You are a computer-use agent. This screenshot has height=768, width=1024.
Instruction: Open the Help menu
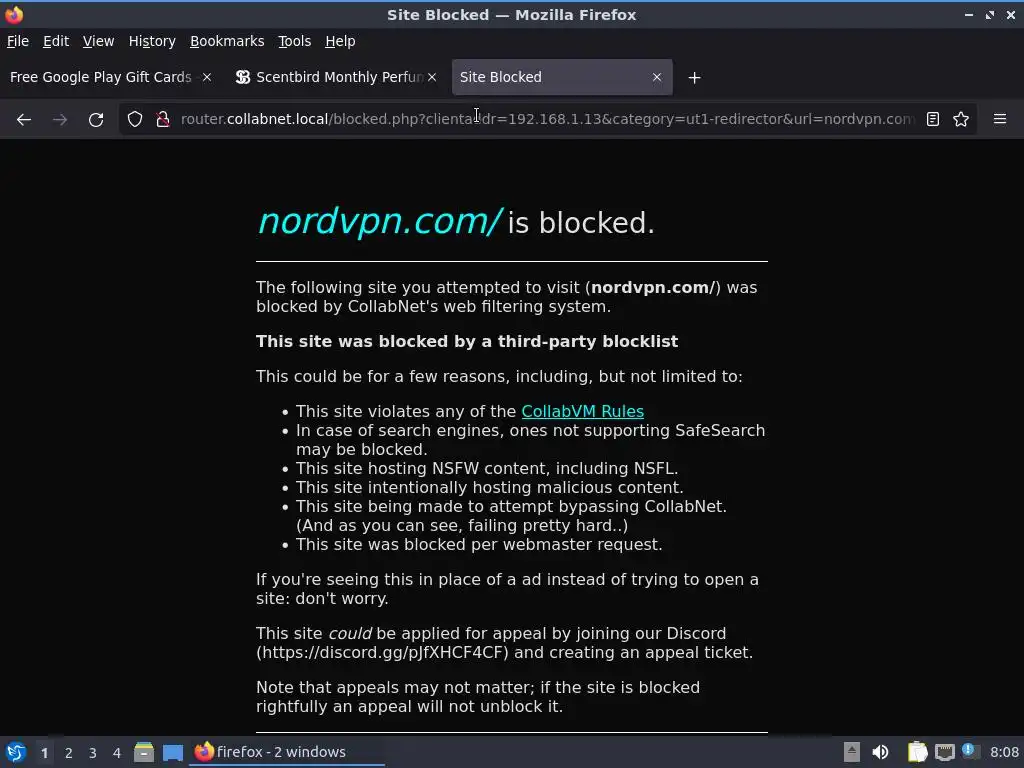[340, 41]
